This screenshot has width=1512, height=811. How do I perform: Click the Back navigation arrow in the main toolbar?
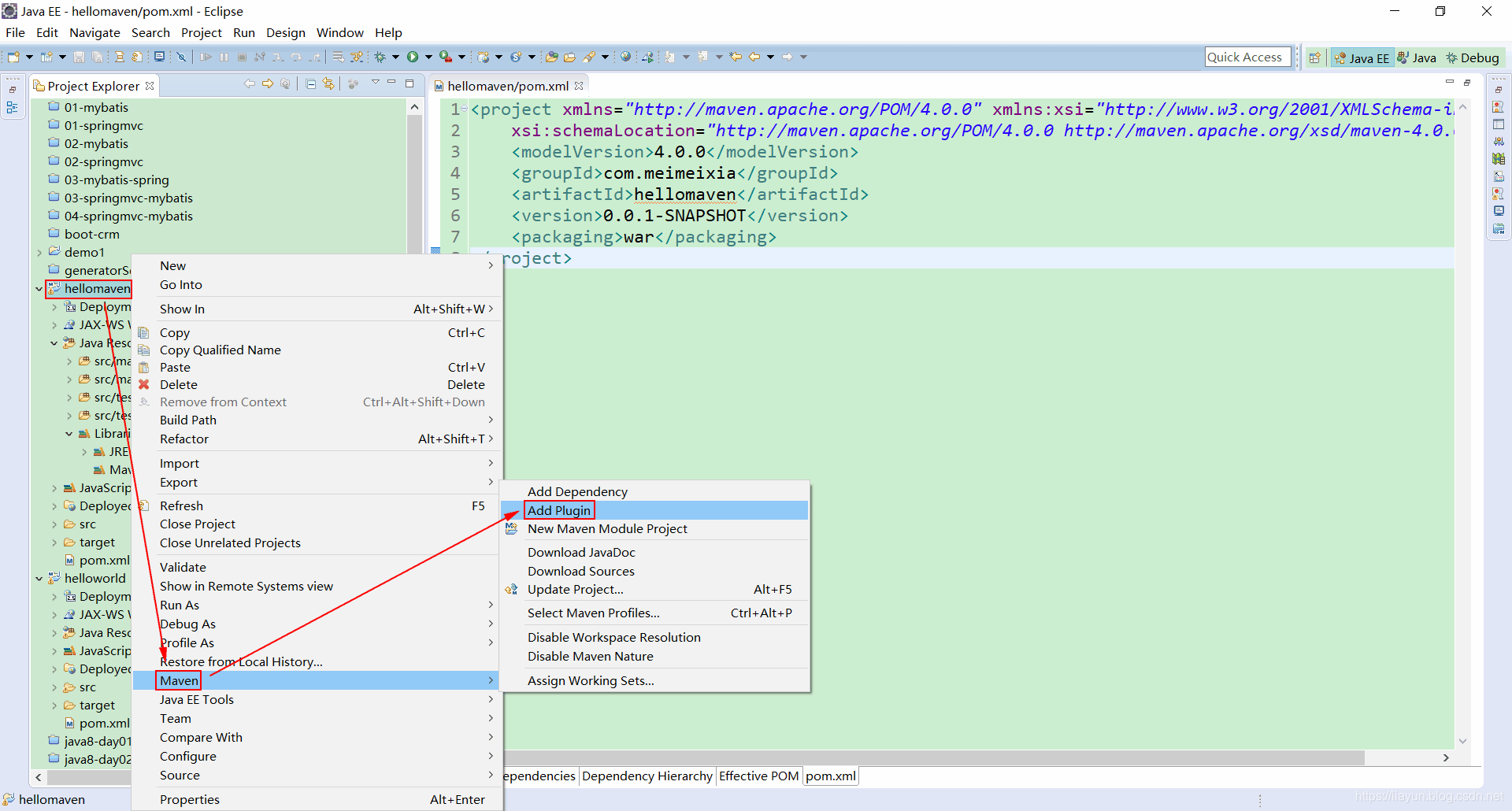tap(754, 57)
